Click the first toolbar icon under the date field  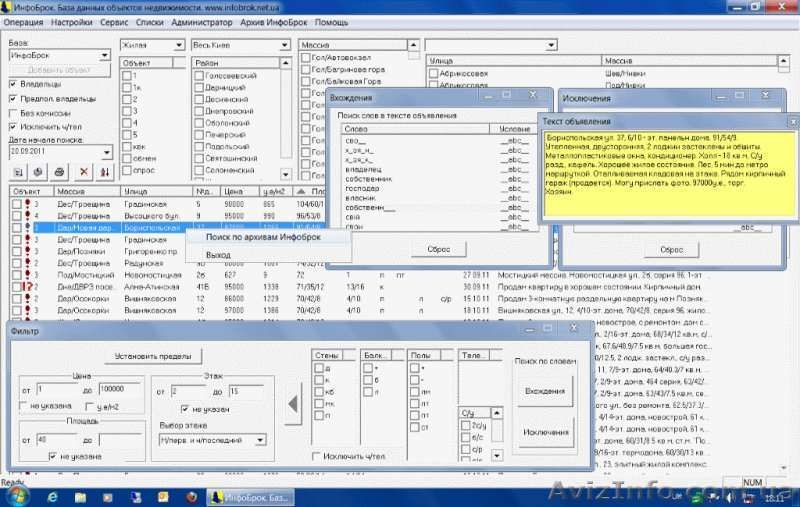coord(17,172)
